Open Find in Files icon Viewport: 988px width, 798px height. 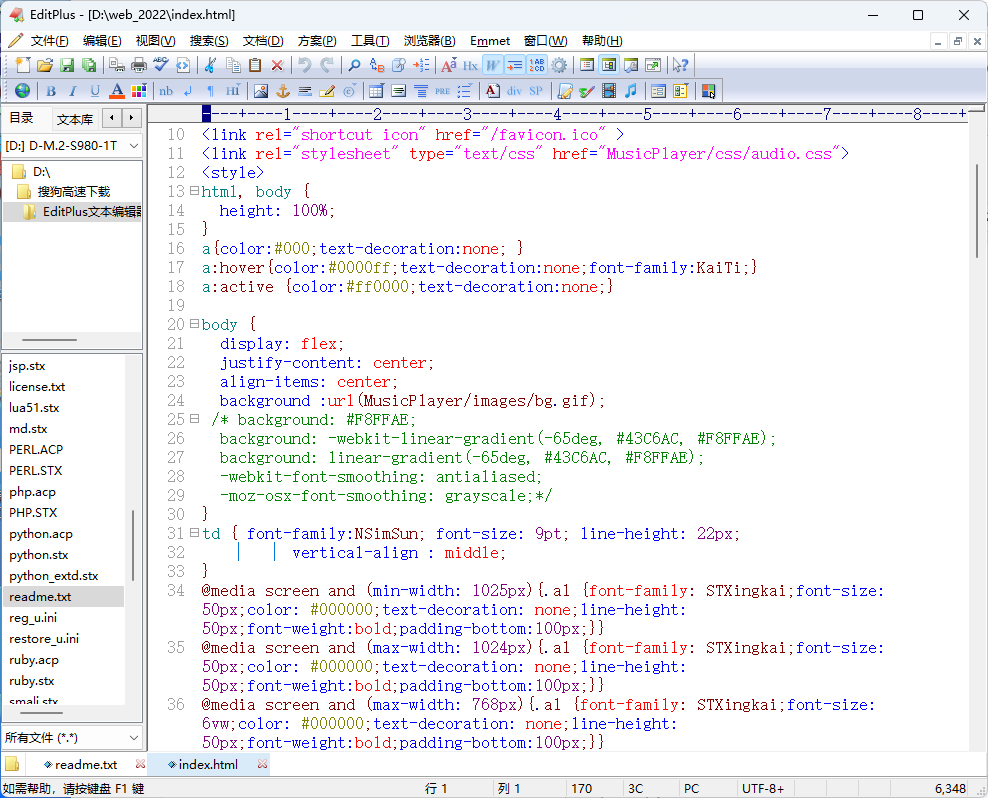(x=399, y=65)
